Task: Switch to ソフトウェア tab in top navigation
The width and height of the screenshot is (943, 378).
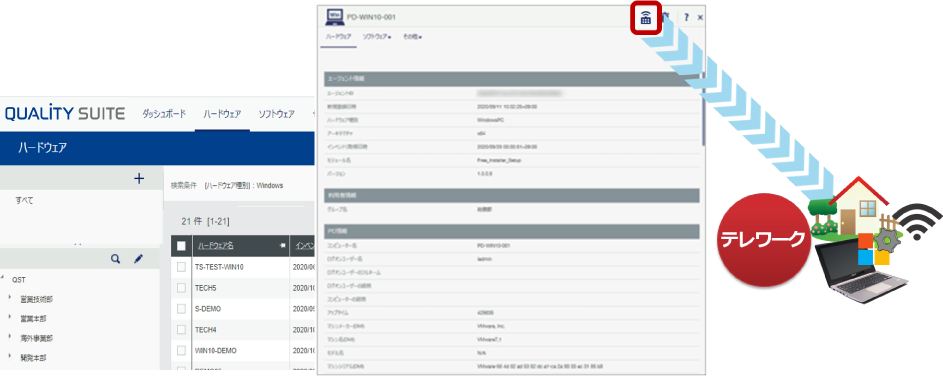Action: 276,114
